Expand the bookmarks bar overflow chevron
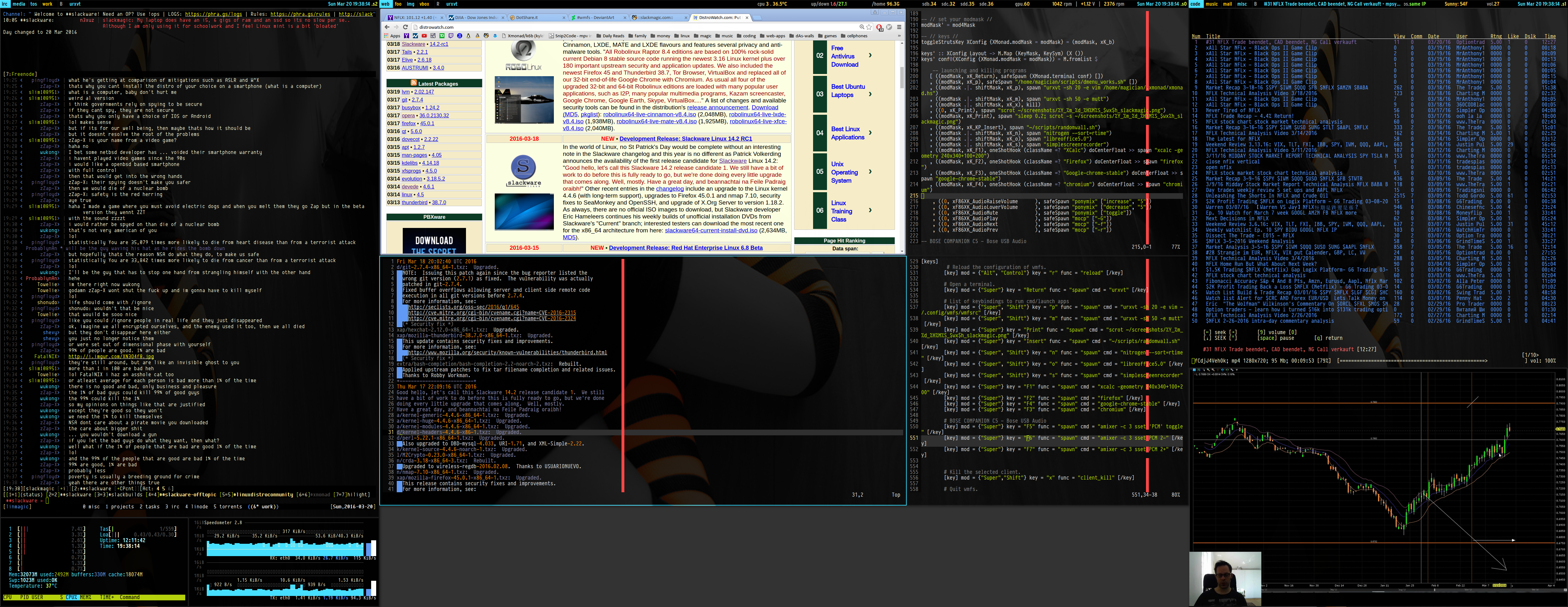Viewport: 1568px width, 607px height. (x=900, y=36)
